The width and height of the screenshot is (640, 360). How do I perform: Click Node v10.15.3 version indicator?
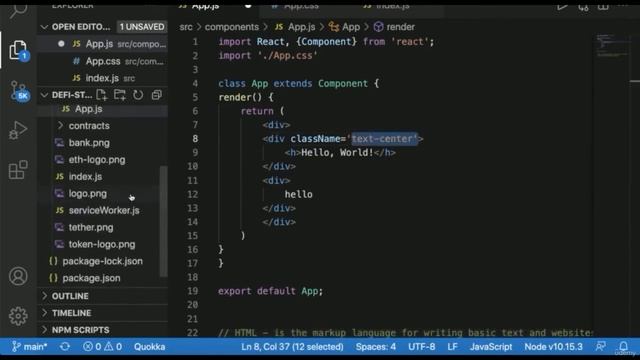(x=553, y=347)
